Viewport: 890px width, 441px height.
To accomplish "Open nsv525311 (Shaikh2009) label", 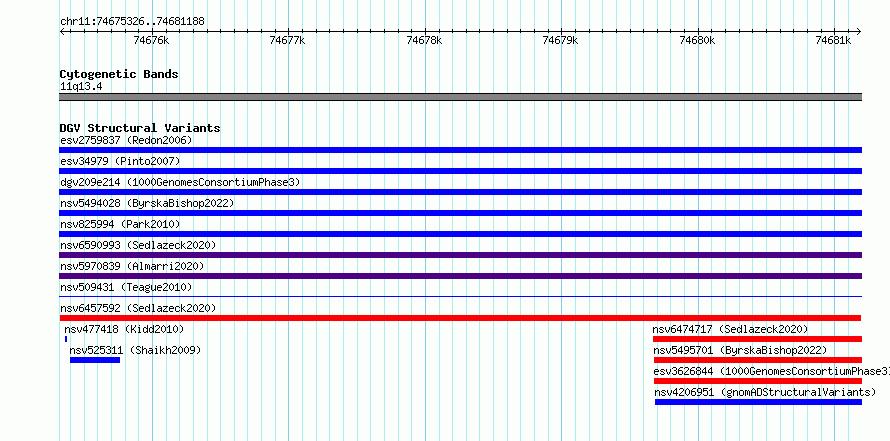I will (x=135, y=350).
